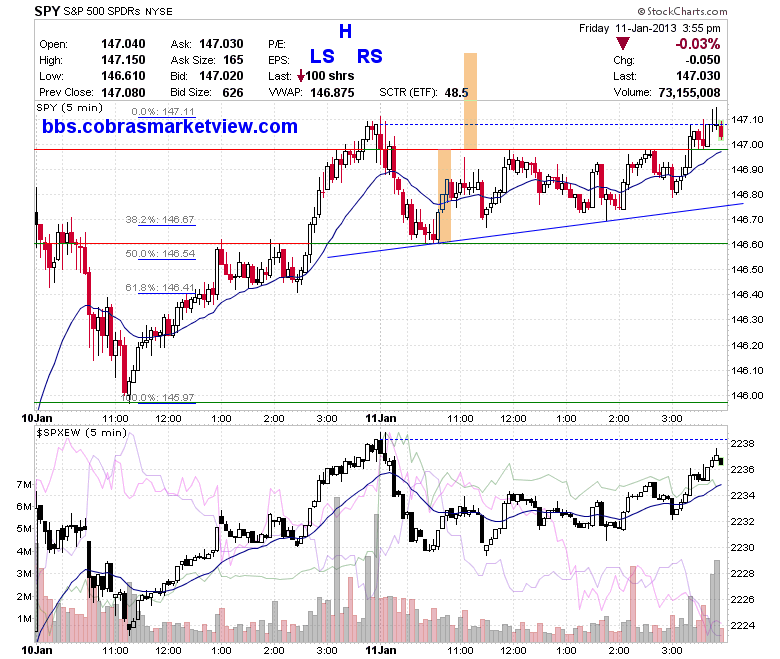Click the SCTR (ETF) value 48.5
This screenshot has height=659, width=780.
pos(456,93)
